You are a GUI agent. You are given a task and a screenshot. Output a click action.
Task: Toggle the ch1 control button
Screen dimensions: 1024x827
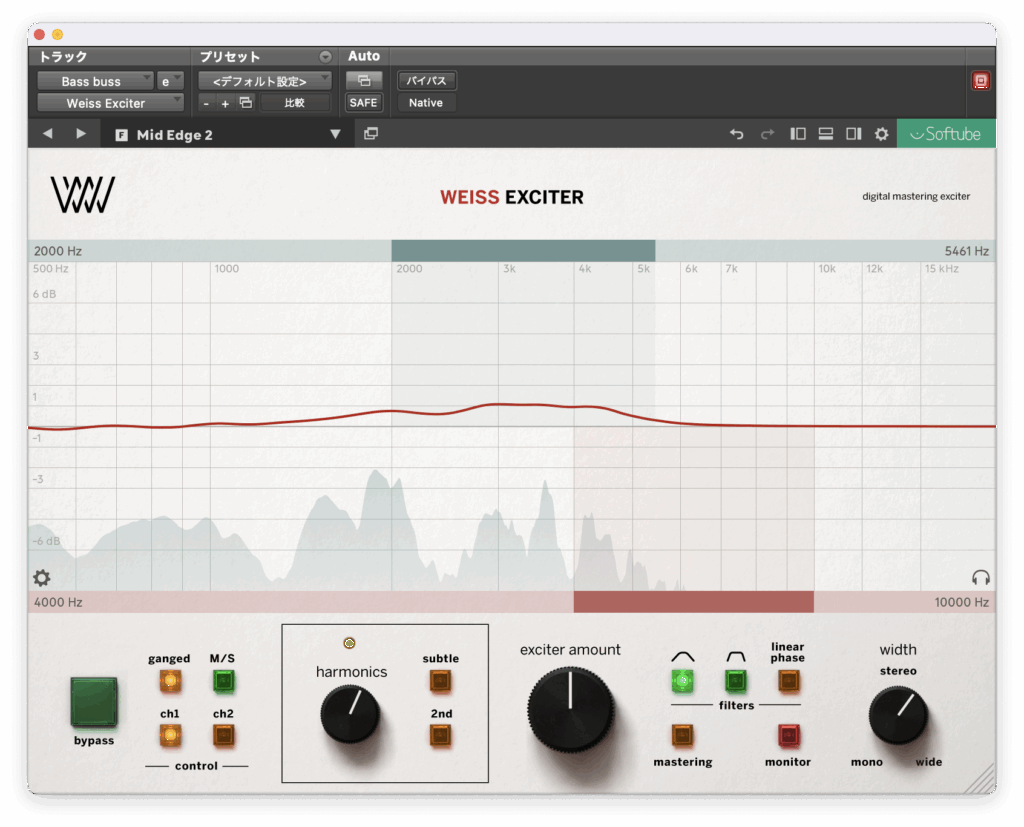[170, 736]
